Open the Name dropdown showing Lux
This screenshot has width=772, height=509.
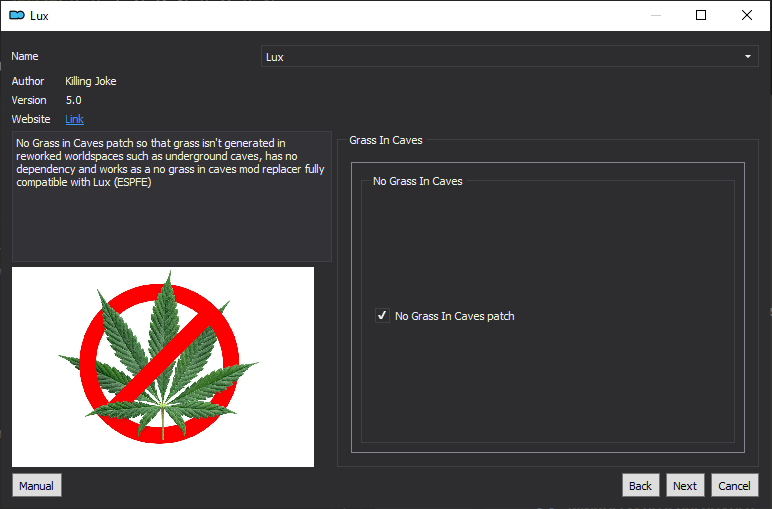pos(509,57)
